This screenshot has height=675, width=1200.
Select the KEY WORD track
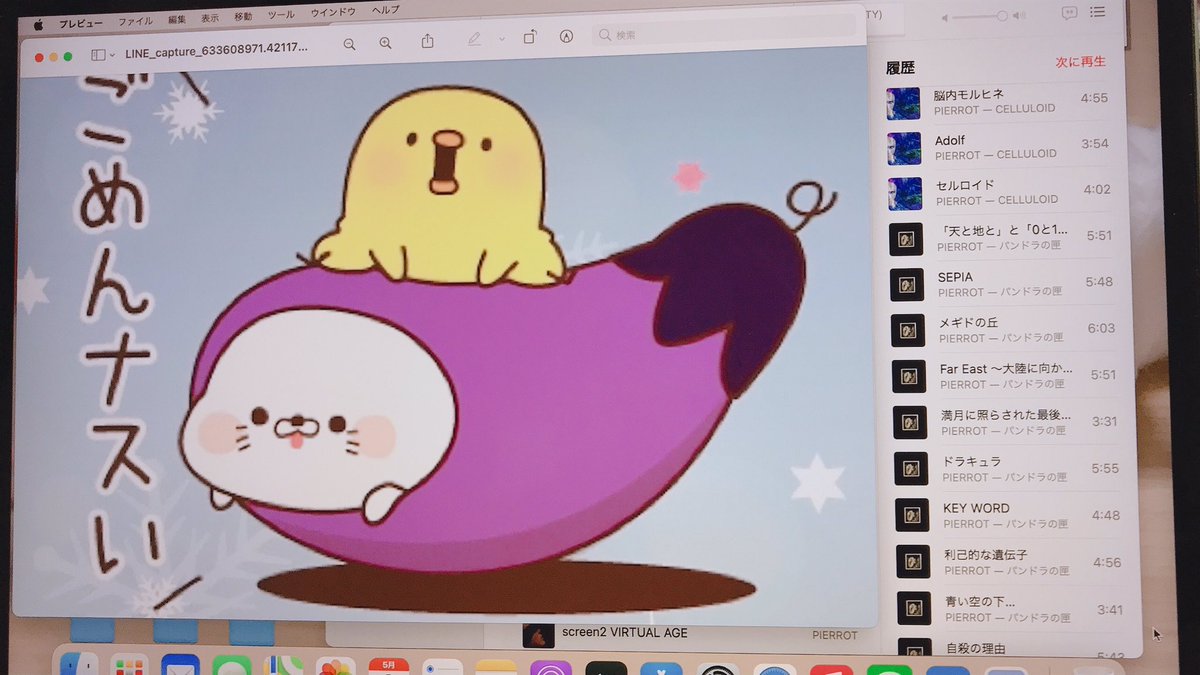tap(1008, 515)
